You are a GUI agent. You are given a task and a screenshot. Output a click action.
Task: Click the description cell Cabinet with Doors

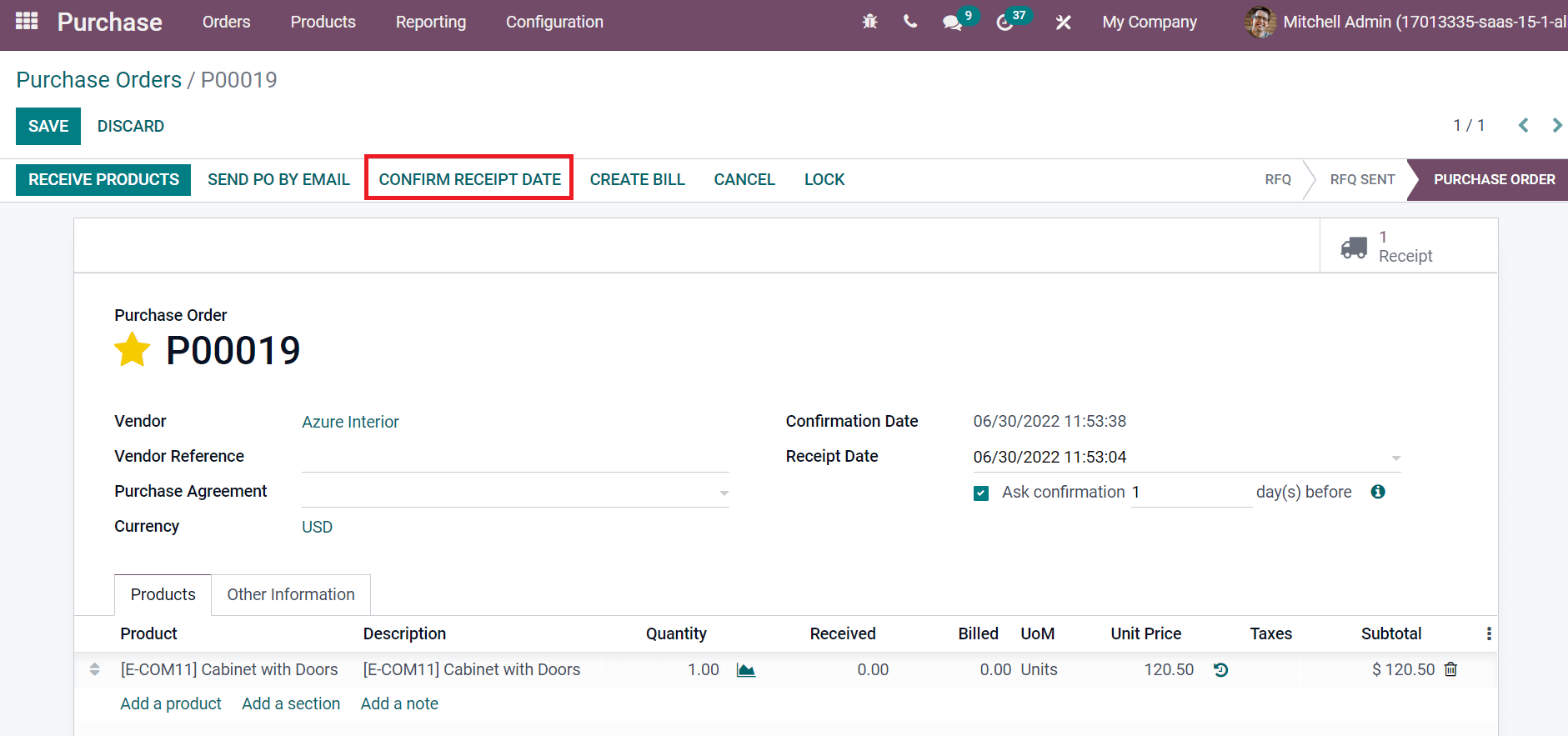(x=472, y=669)
